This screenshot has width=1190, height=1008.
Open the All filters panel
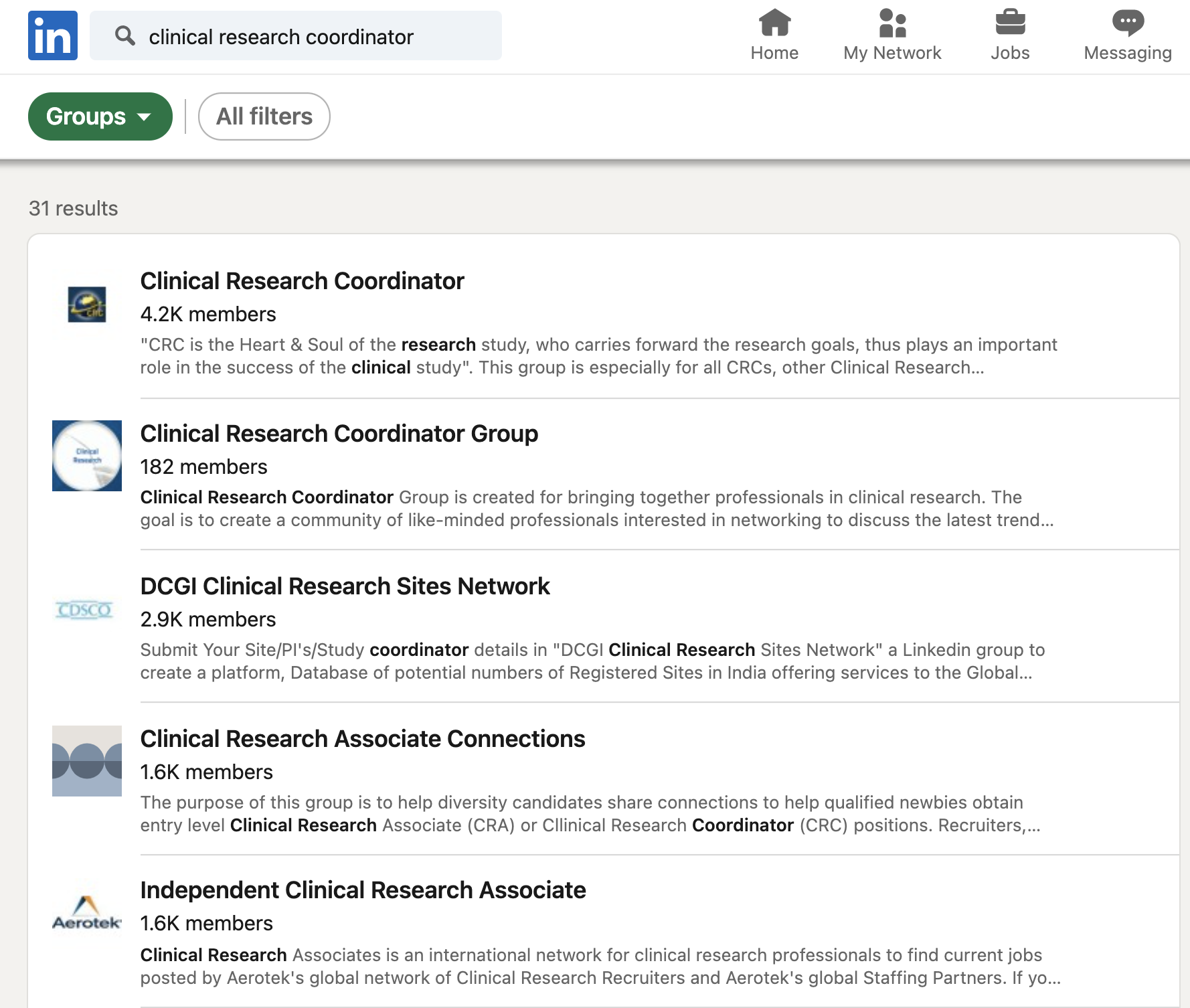[x=264, y=116]
